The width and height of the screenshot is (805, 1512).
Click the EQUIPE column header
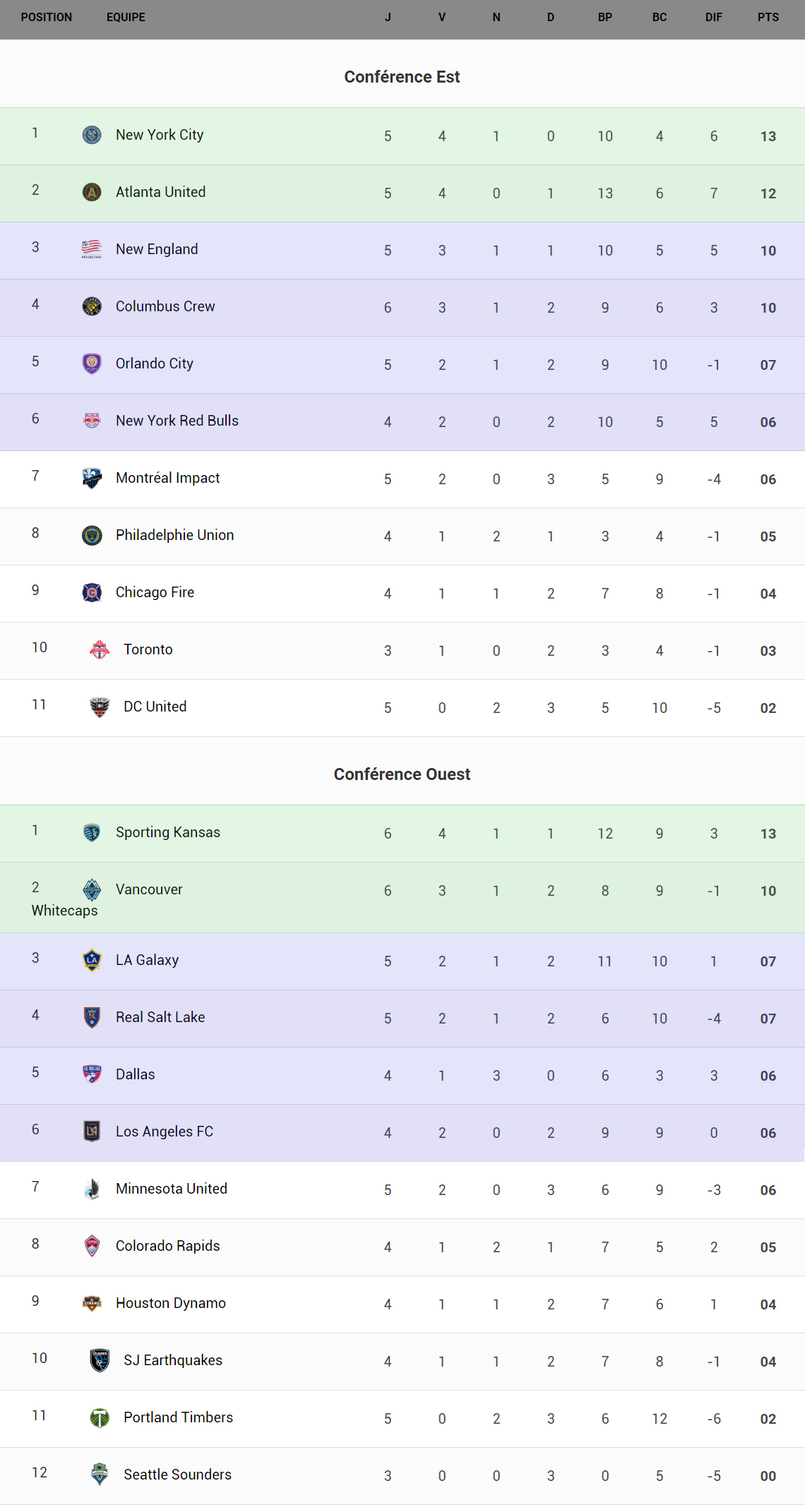click(x=126, y=17)
